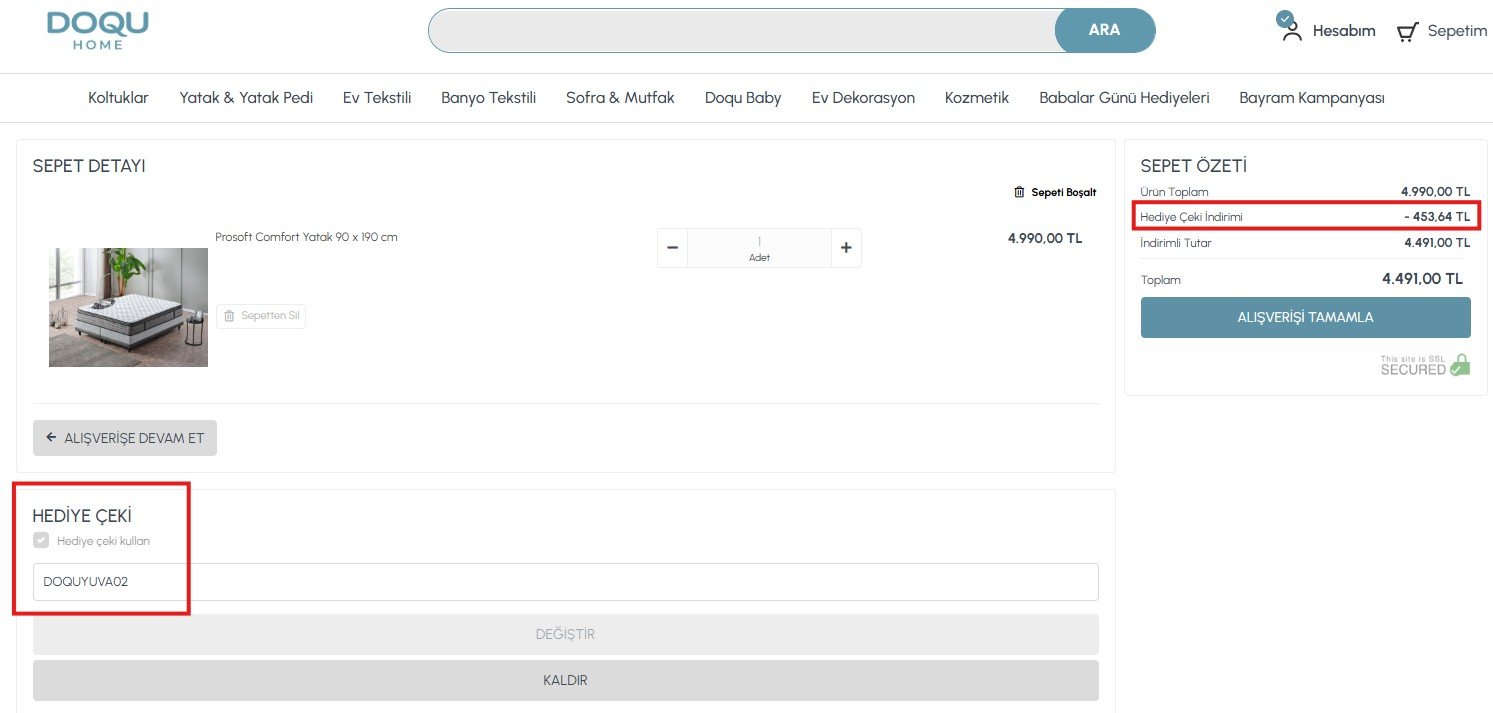Focus the site search field
Image resolution: width=1493 pixels, height=713 pixels.
coord(742,30)
